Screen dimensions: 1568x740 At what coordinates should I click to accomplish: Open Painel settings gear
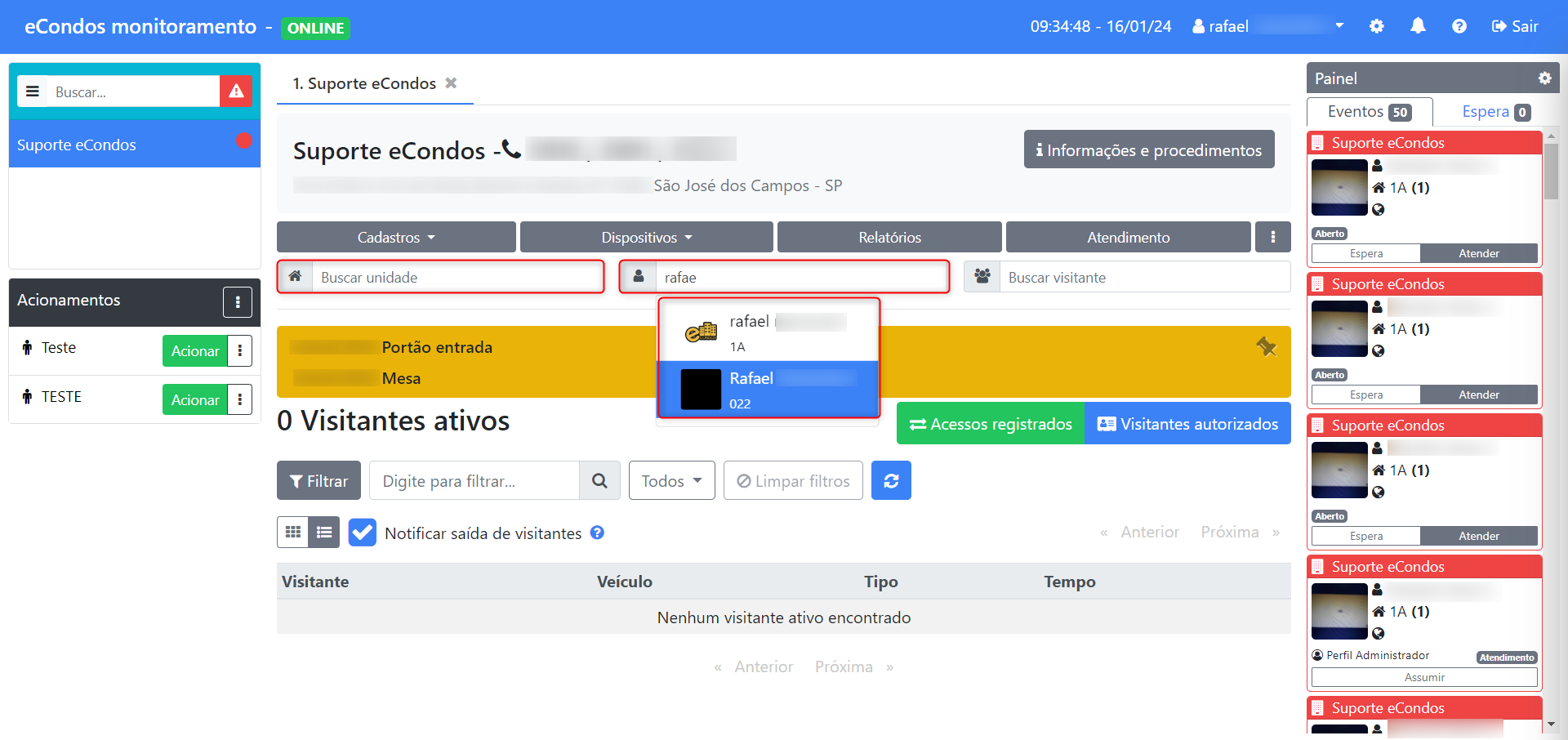point(1544,78)
